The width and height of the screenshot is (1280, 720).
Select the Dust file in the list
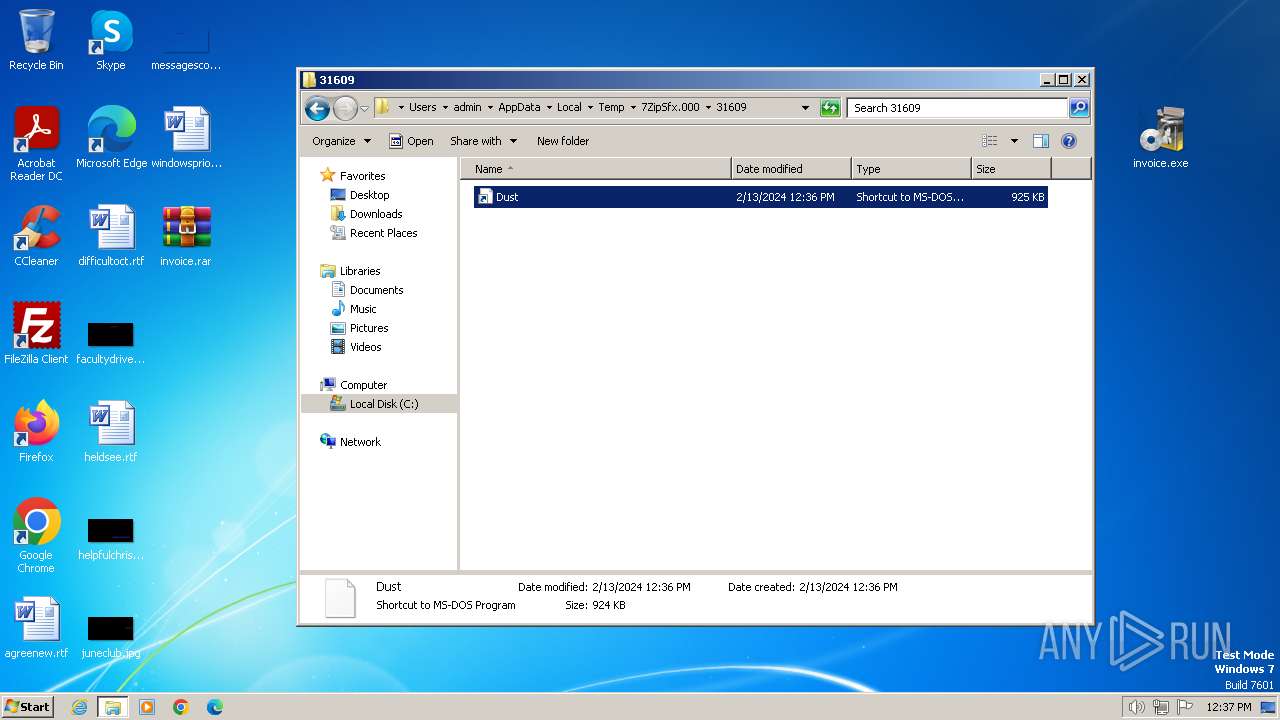(x=761, y=198)
